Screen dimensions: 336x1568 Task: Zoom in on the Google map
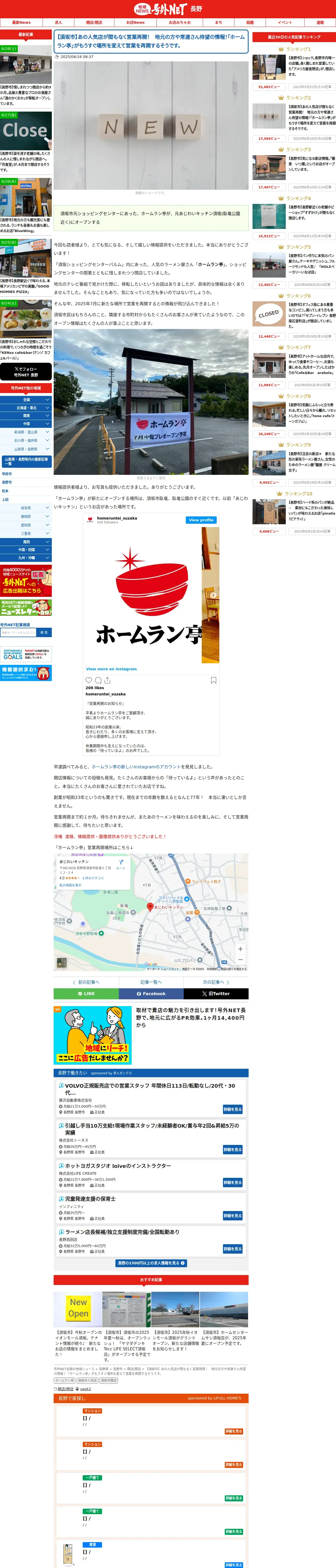(x=240, y=948)
